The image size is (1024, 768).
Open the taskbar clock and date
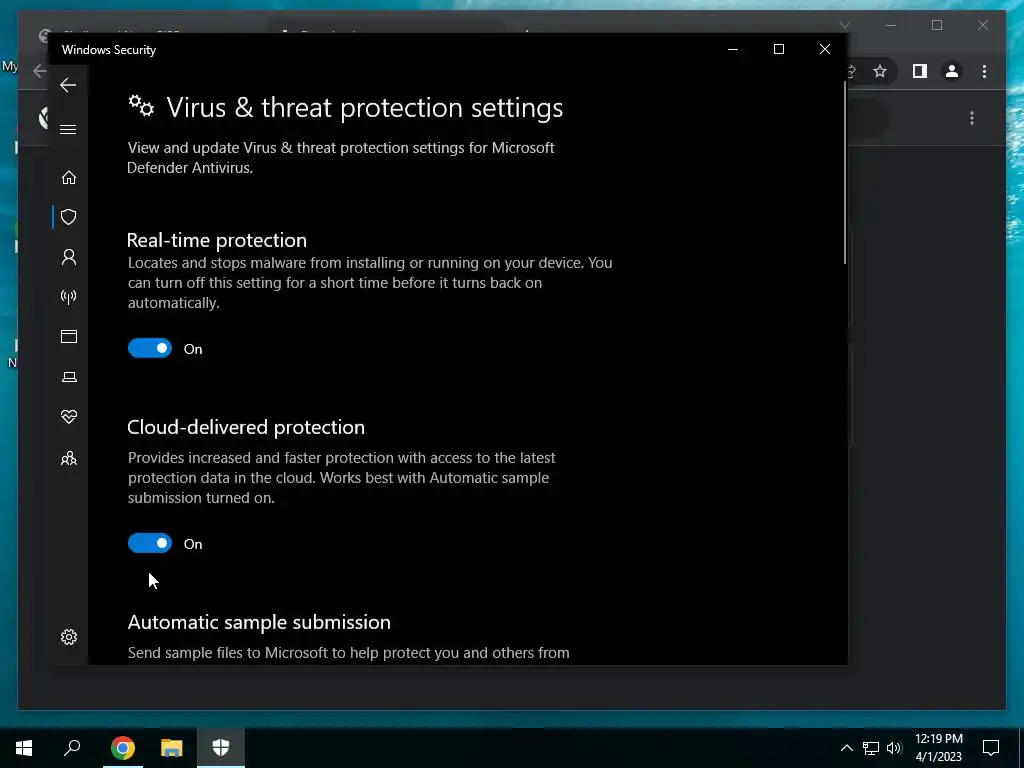(938, 748)
